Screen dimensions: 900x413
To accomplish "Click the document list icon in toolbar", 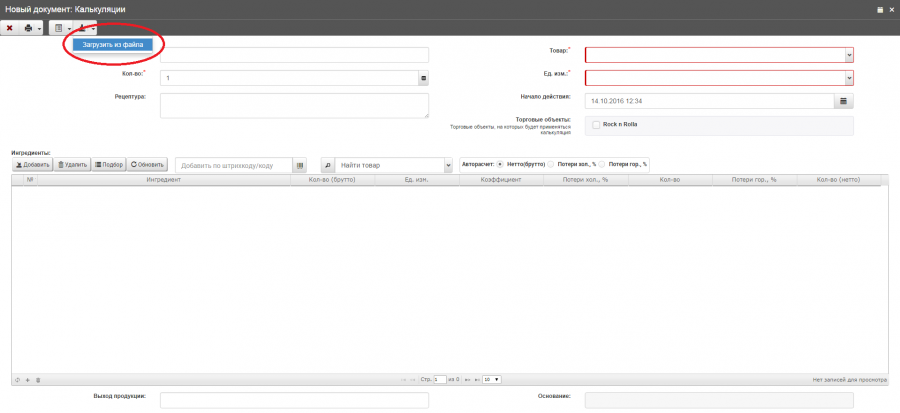I will point(59,28).
